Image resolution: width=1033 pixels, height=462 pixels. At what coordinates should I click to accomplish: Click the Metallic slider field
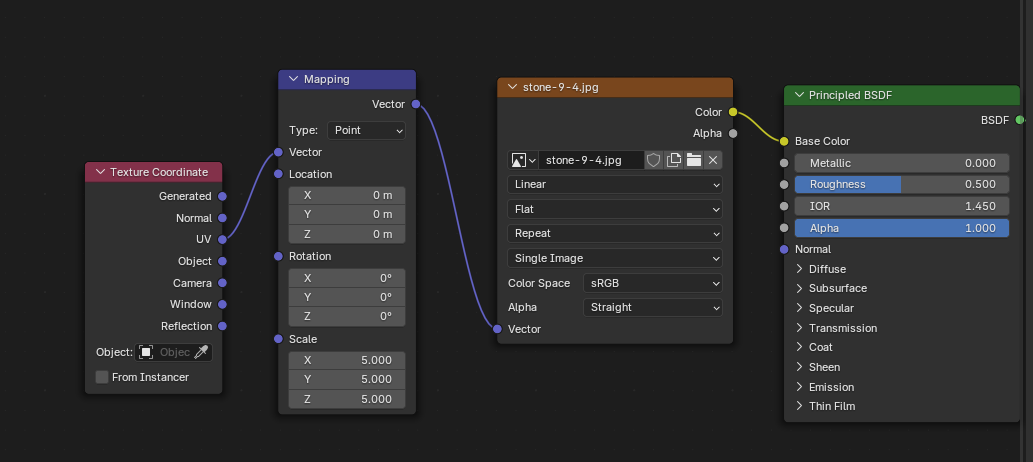(x=902, y=163)
